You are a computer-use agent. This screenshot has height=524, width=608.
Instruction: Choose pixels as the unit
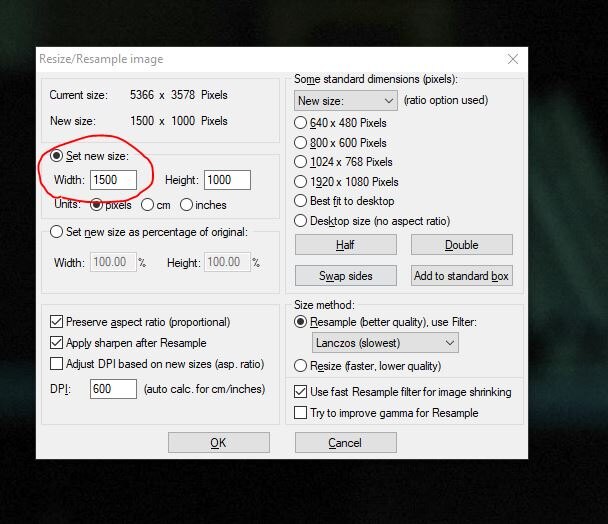click(97, 205)
